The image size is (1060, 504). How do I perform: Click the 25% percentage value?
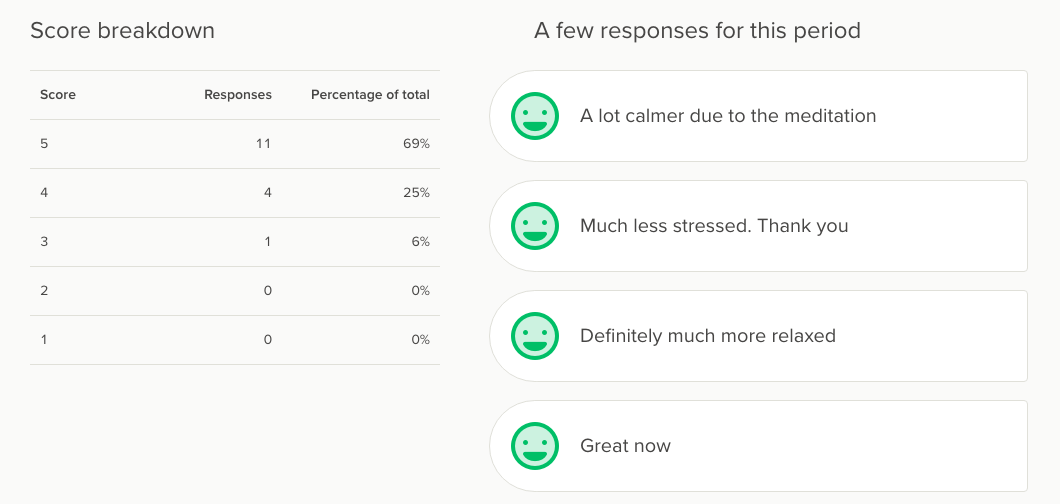coord(417,193)
